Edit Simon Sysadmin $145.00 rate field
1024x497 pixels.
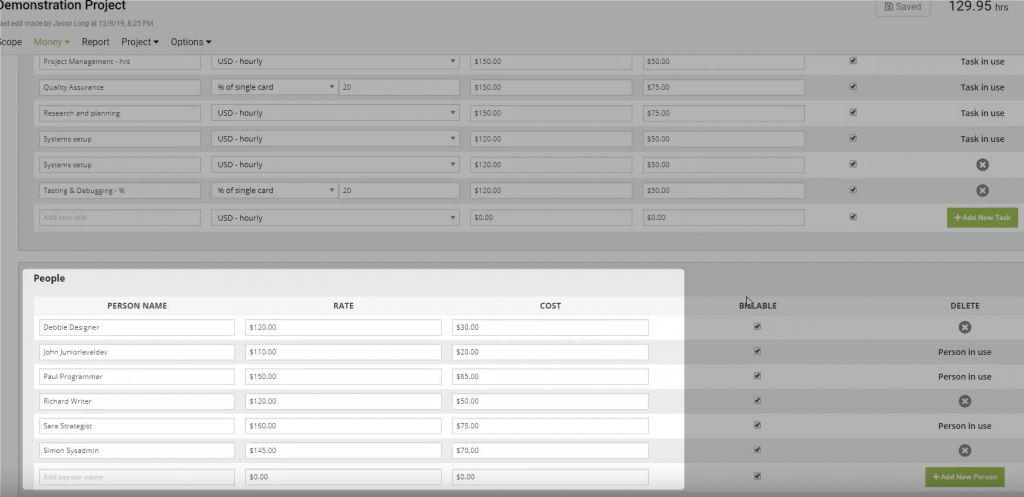[x=344, y=451]
